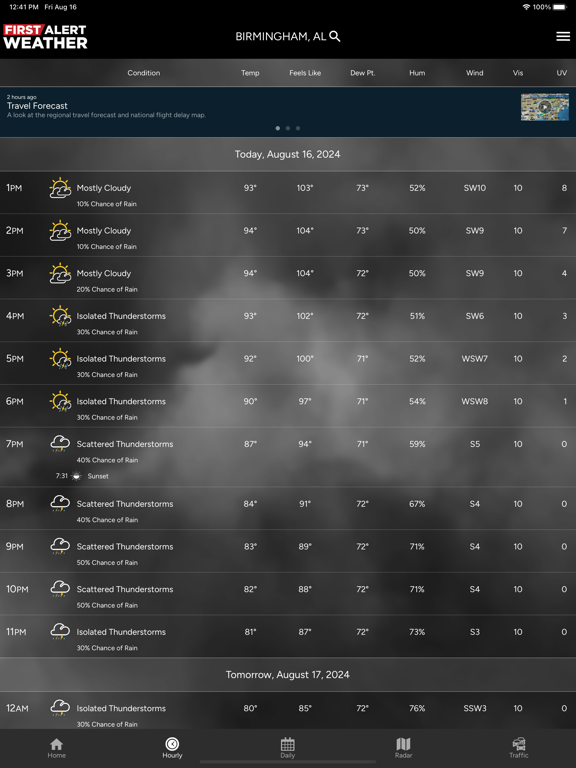The height and width of the screenshot is (768, 576).
Task: Tap the Vis column header
Action: (518, 73)
